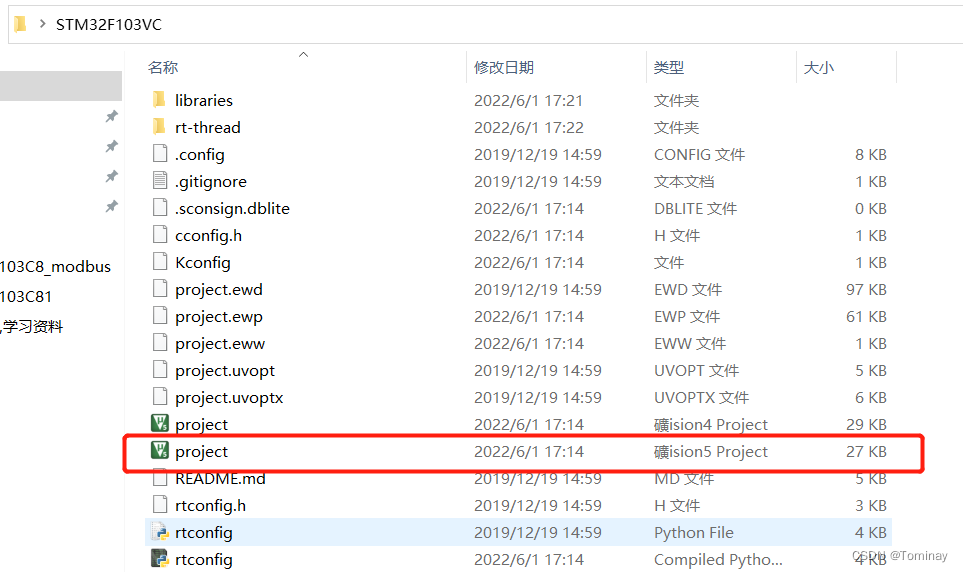963x572 pixels.
Task: Expand the address bar path chevron
Action: [x=42, y=24]
